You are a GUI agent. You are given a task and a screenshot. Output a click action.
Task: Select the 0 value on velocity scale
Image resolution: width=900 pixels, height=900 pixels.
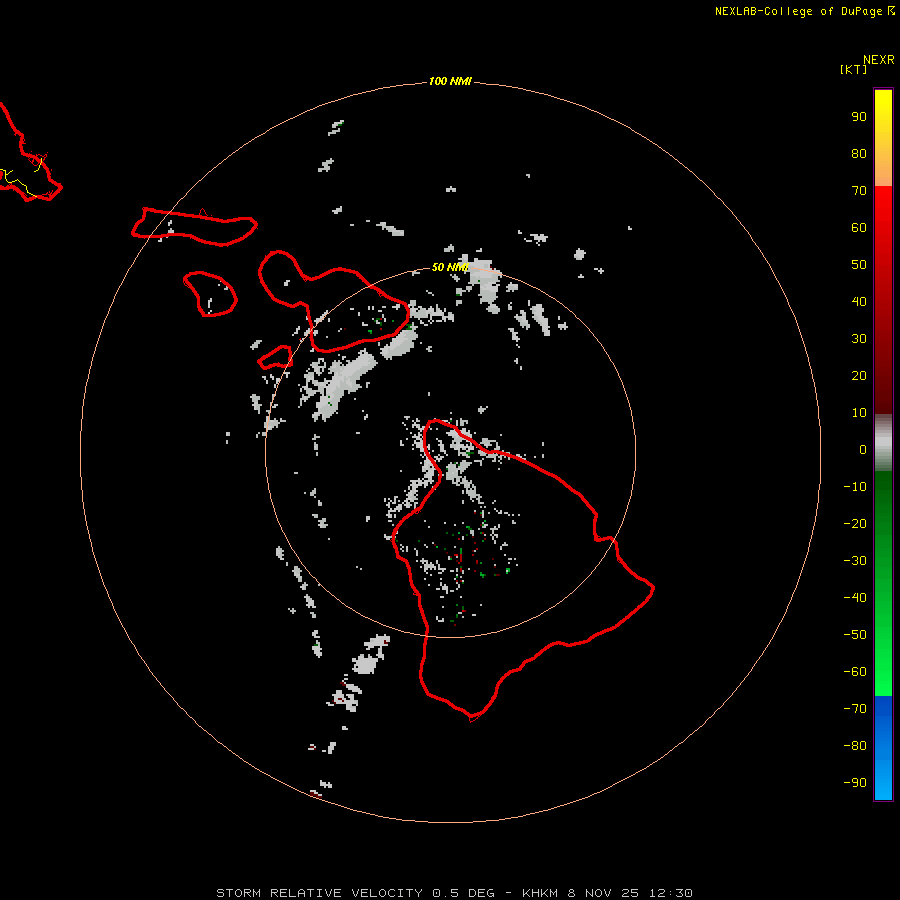863,449
